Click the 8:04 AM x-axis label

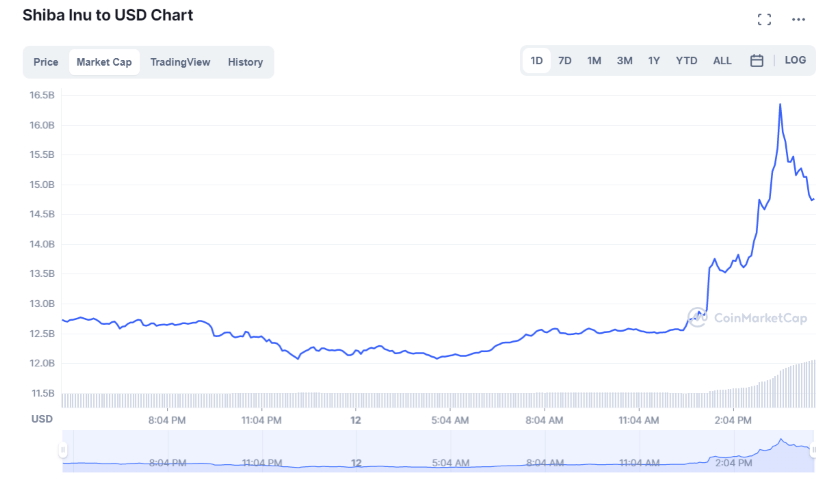tap(544, 421)
